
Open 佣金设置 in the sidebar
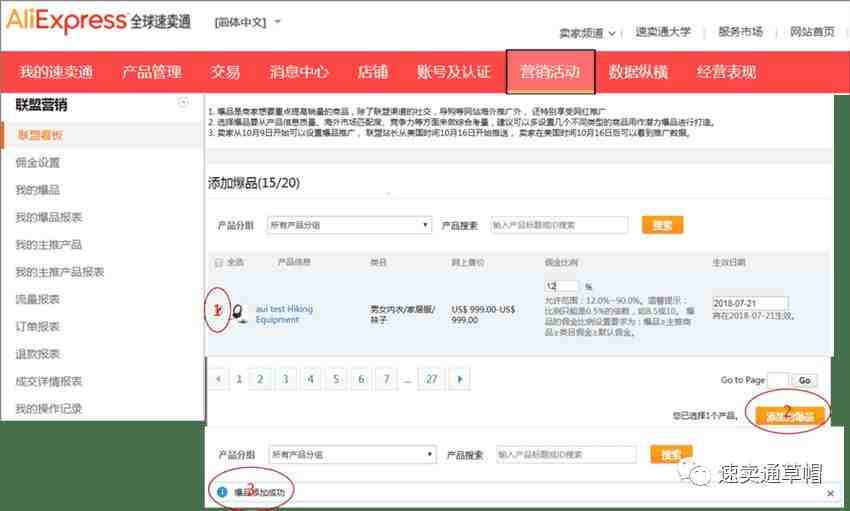click(x=37, y=163)
